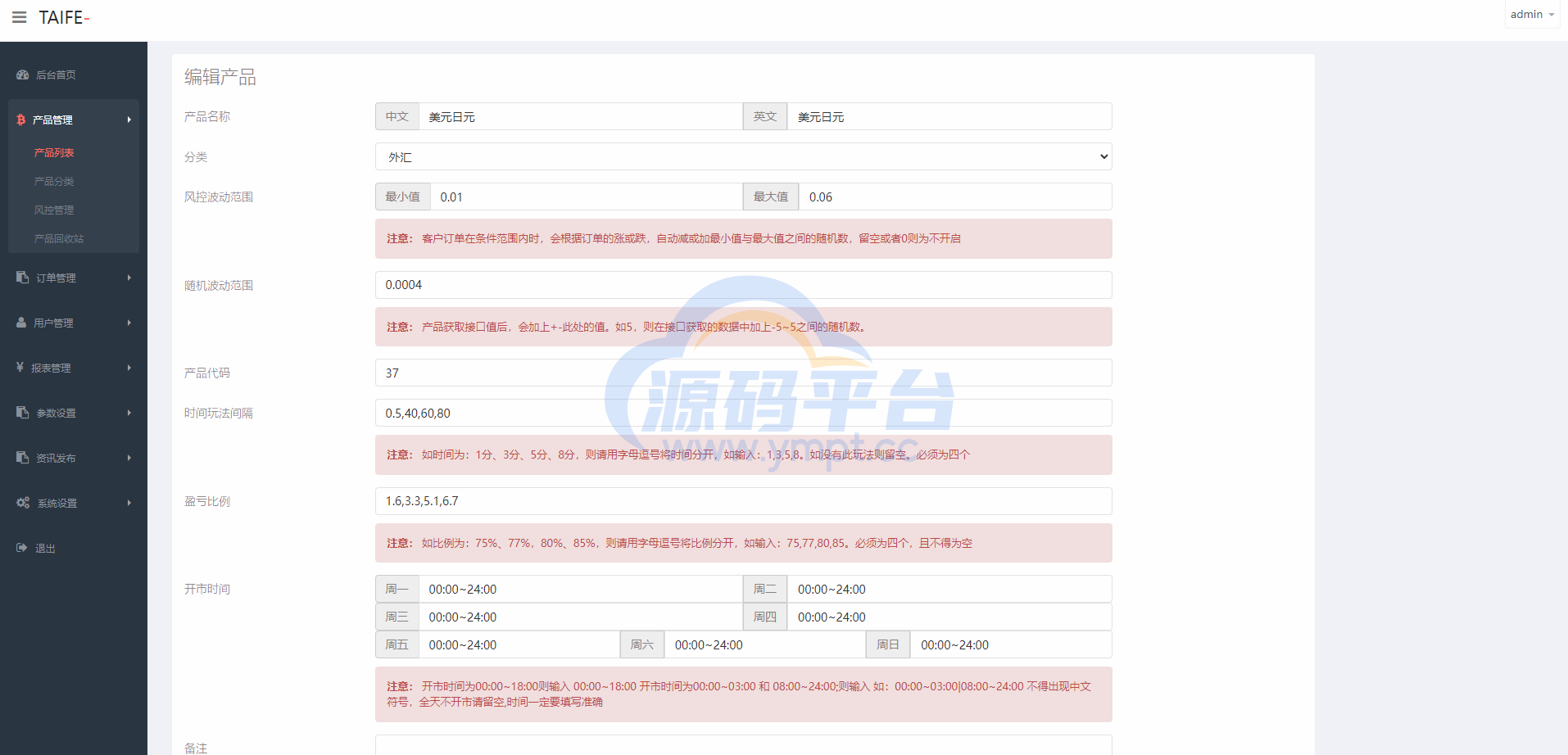Expand the 系统设置 arrow

coord(129,503)
